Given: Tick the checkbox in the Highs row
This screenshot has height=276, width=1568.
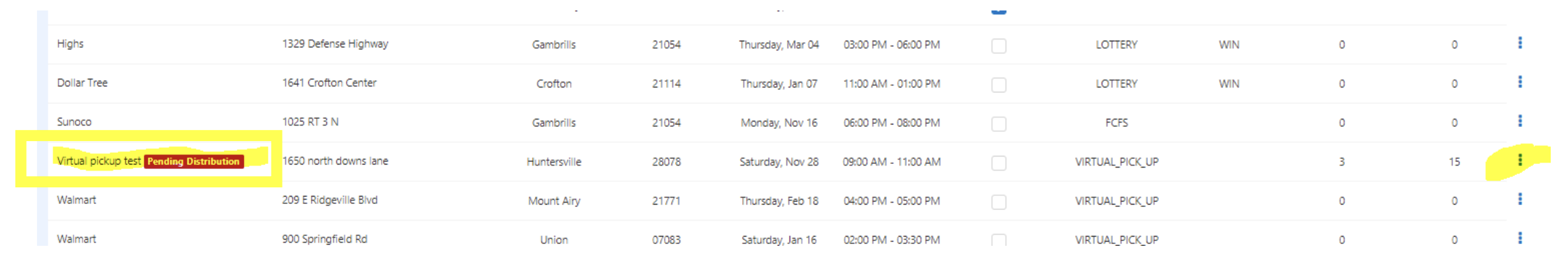Looking at the screenshot, I should (x=999, y=46).
